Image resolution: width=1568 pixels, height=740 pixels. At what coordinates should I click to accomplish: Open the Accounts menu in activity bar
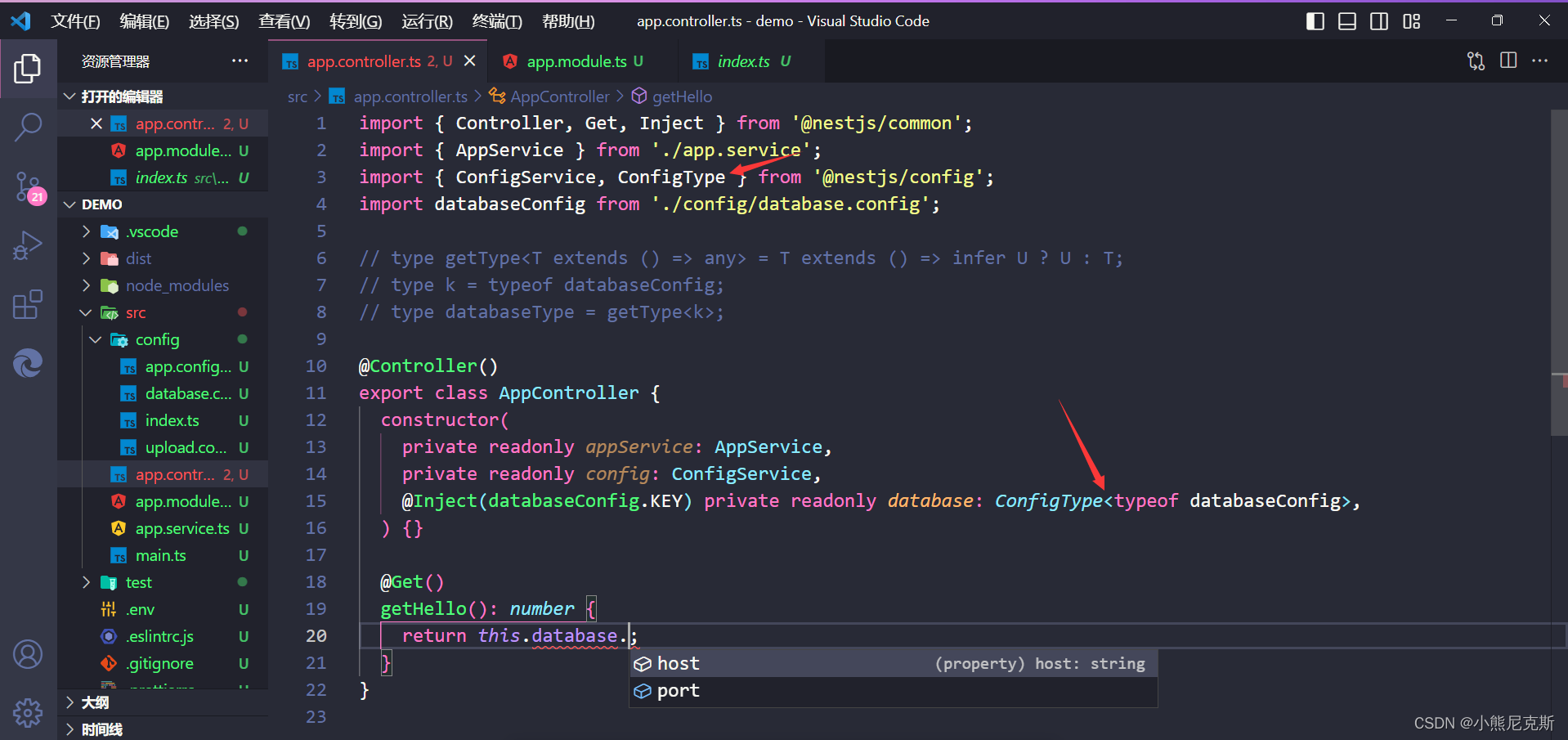[28, 654]
